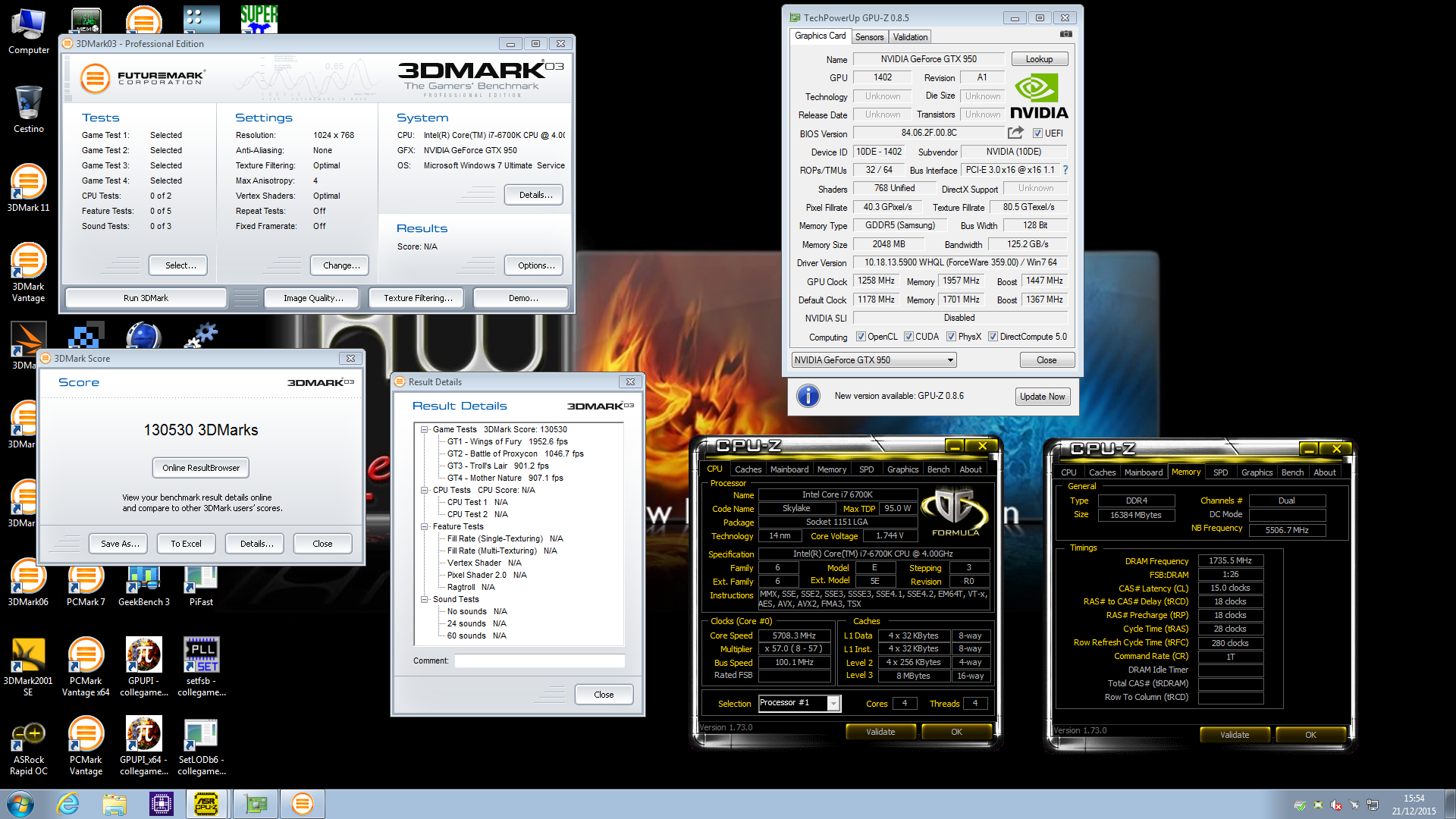Click the Comment input field
The image size is (1456, 819).
coord(539,661)
